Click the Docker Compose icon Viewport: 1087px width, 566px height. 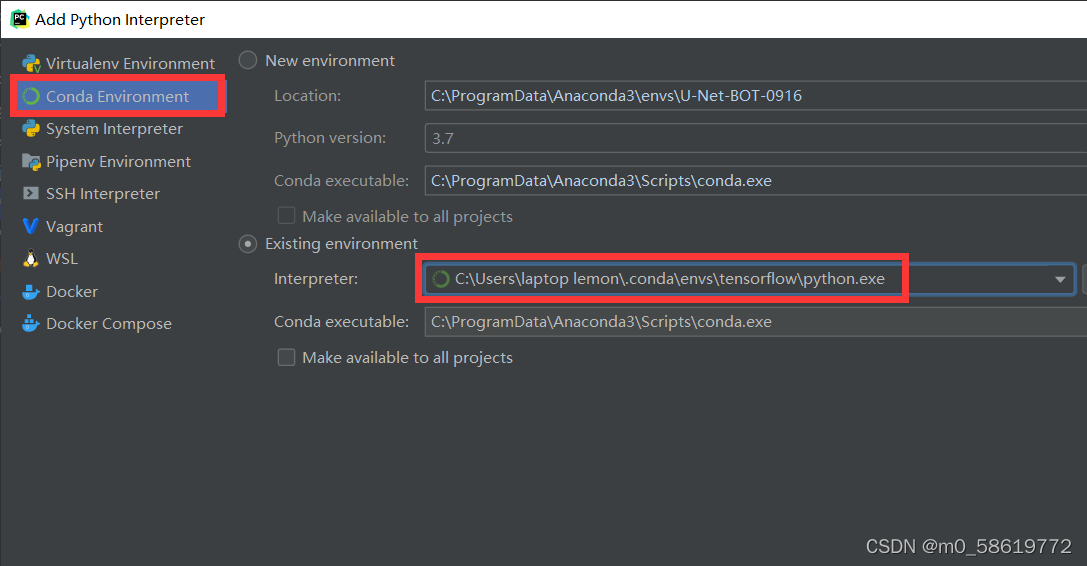tap(31, 323)
